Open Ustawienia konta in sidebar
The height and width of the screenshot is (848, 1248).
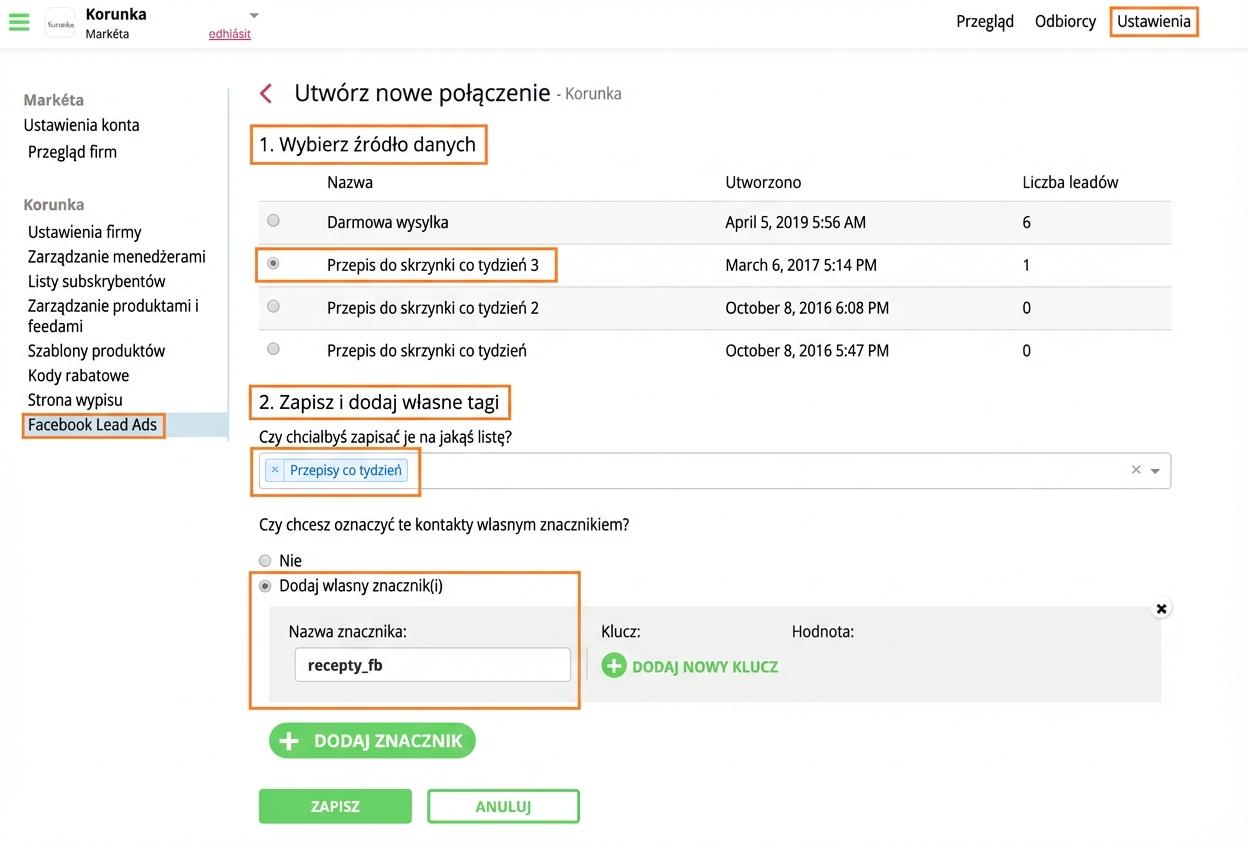(x=82, y=125)
